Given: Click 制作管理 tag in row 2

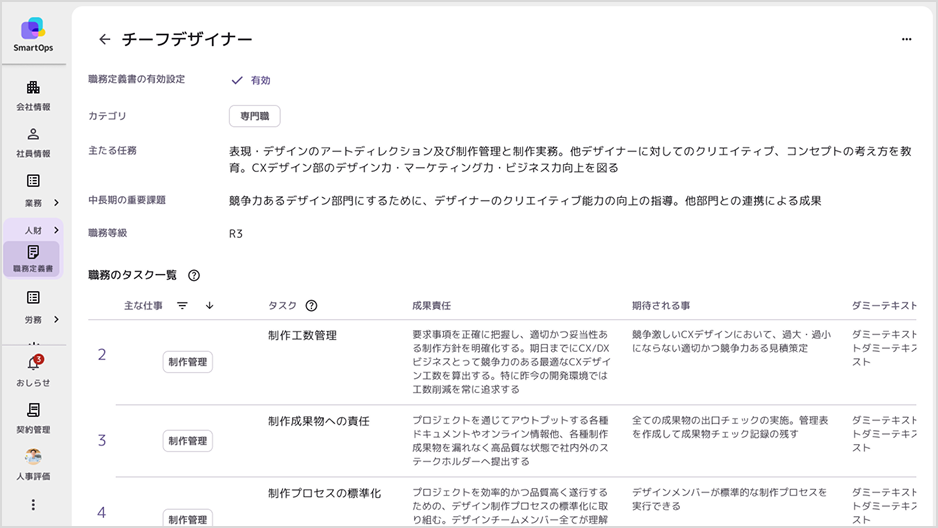Looking at the screenshot, I should click(188, 362).
